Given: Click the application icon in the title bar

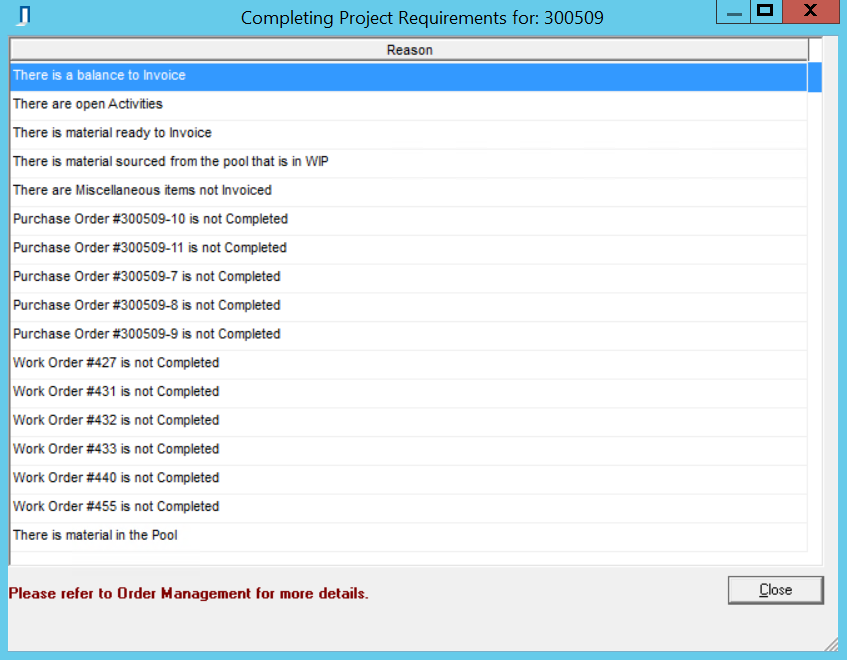Looking at the screenshot, I should (24, 16).
